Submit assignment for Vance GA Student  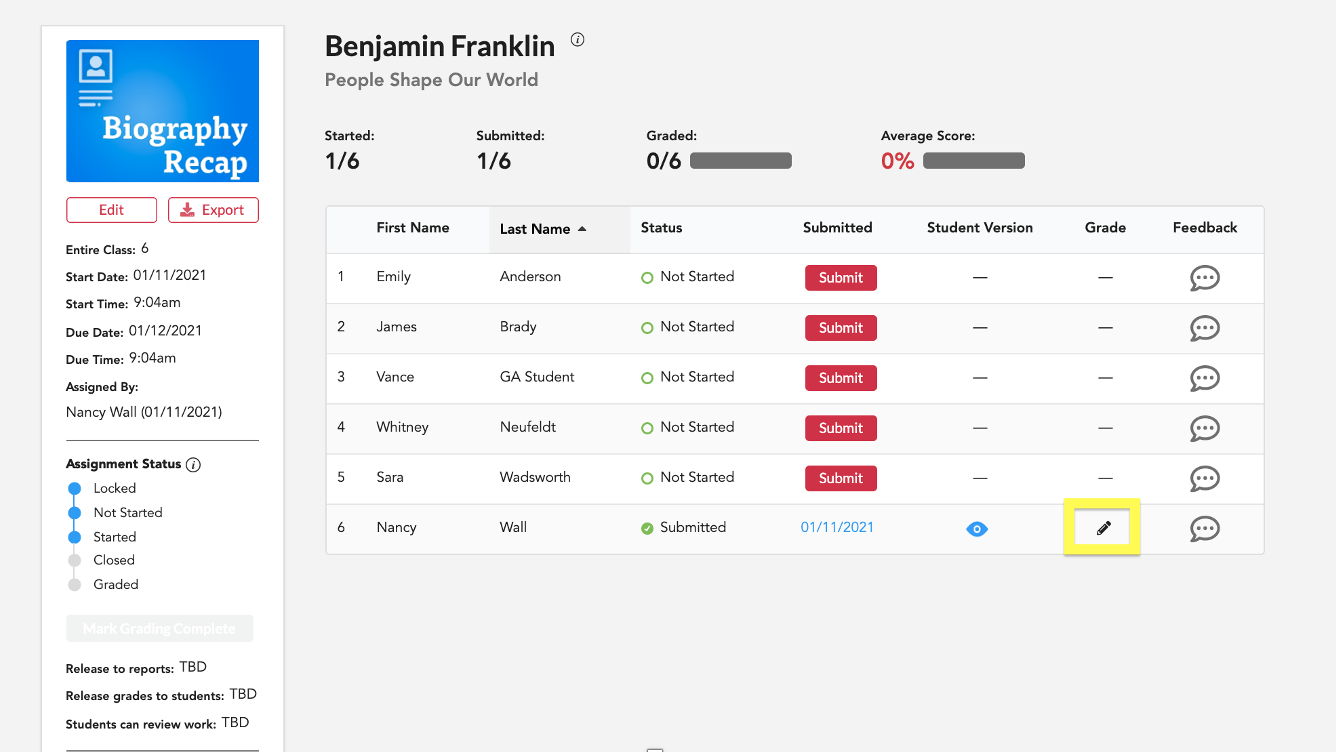841,378
